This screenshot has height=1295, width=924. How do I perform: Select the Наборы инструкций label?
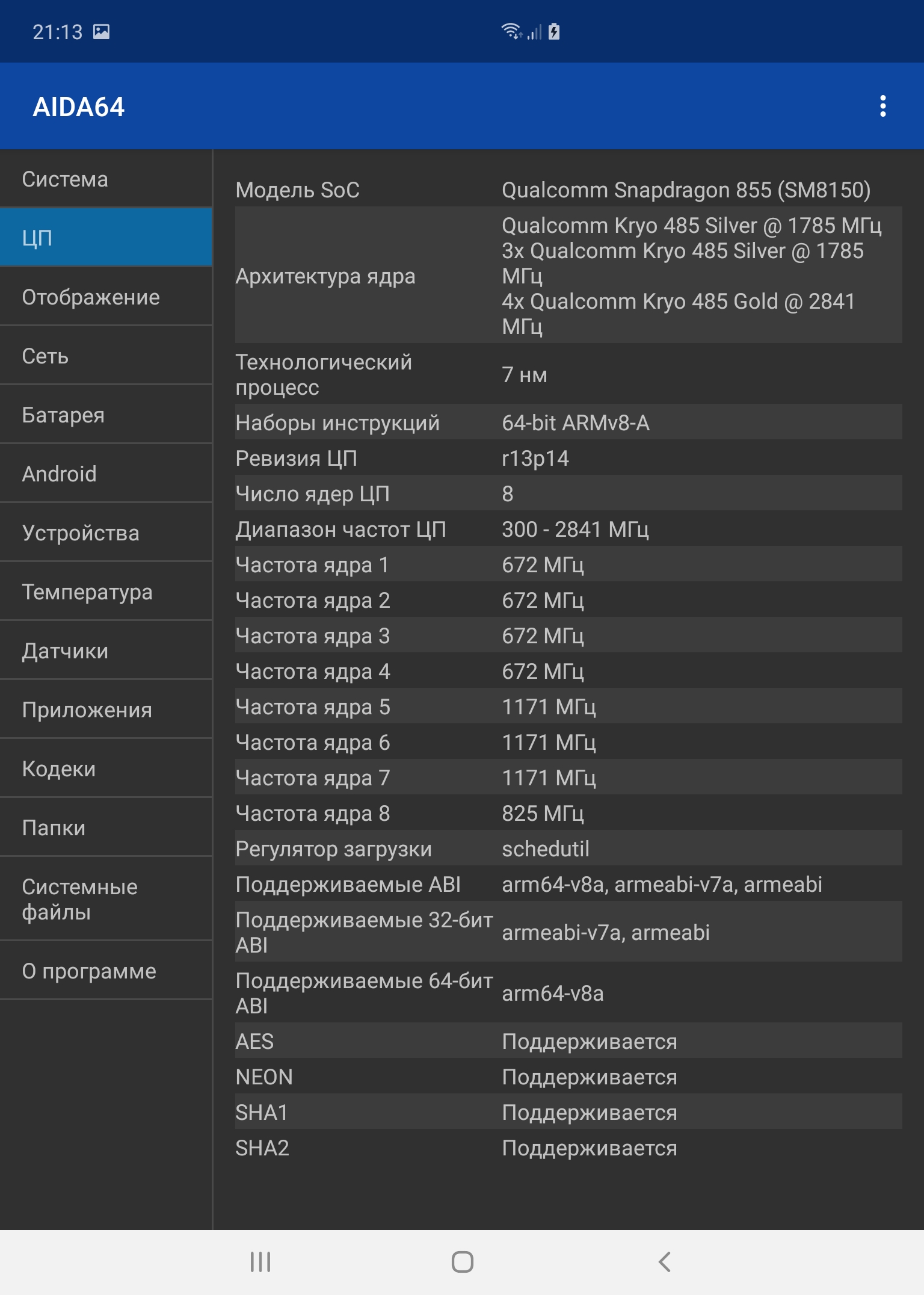pyautogui.click(x=337, y=423)
